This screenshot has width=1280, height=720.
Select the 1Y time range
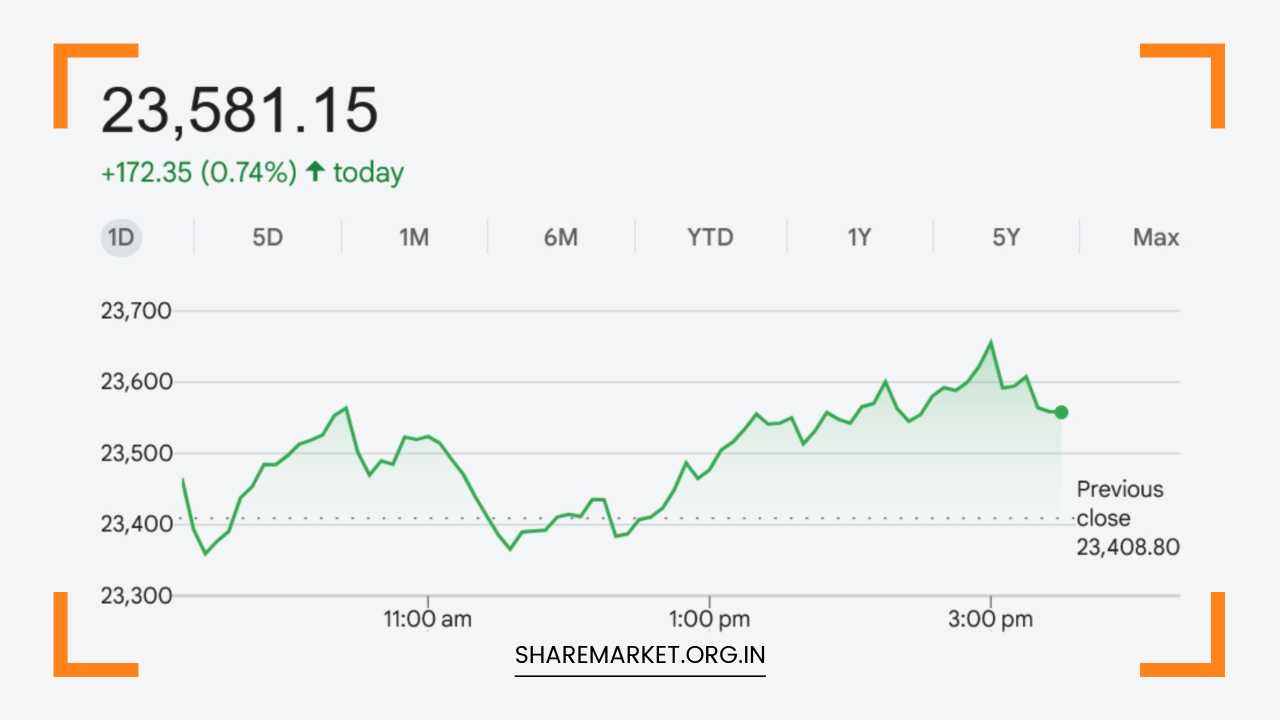coord(858,237)
